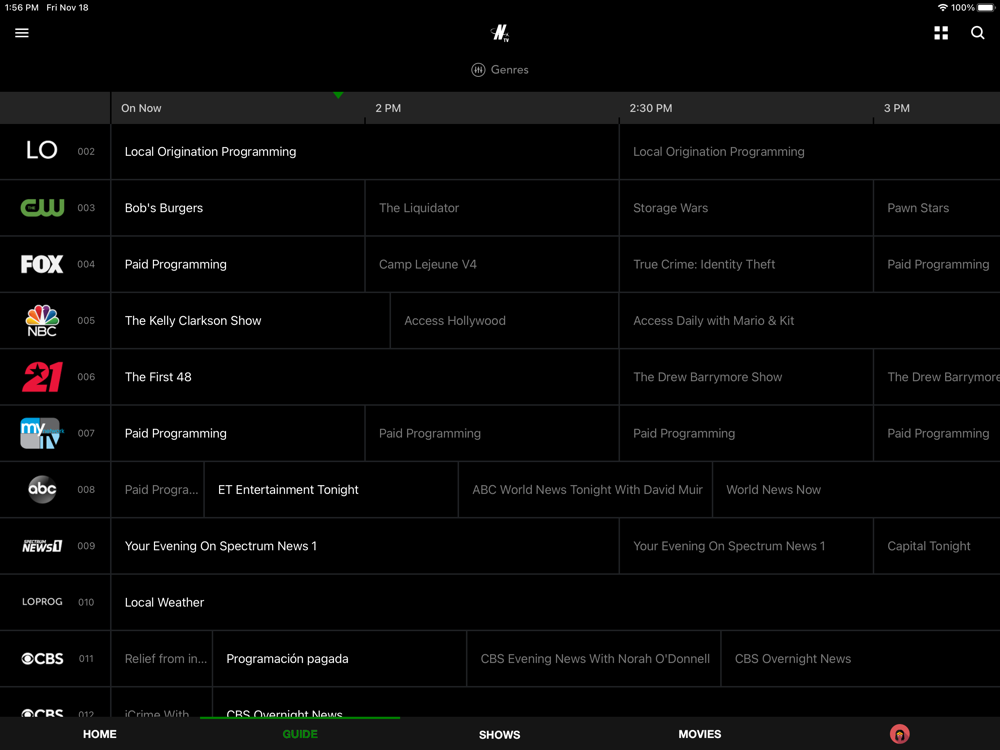Viewport: 1000px width, 750px height.
Task: Open Camp Lejeune V4 on FOX
Action: point(492,264)
